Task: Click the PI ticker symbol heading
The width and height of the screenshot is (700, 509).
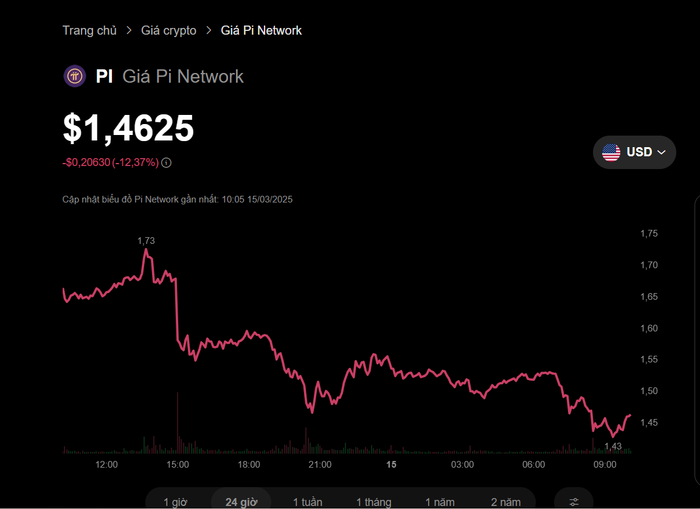Action: [x=104, y=76]
